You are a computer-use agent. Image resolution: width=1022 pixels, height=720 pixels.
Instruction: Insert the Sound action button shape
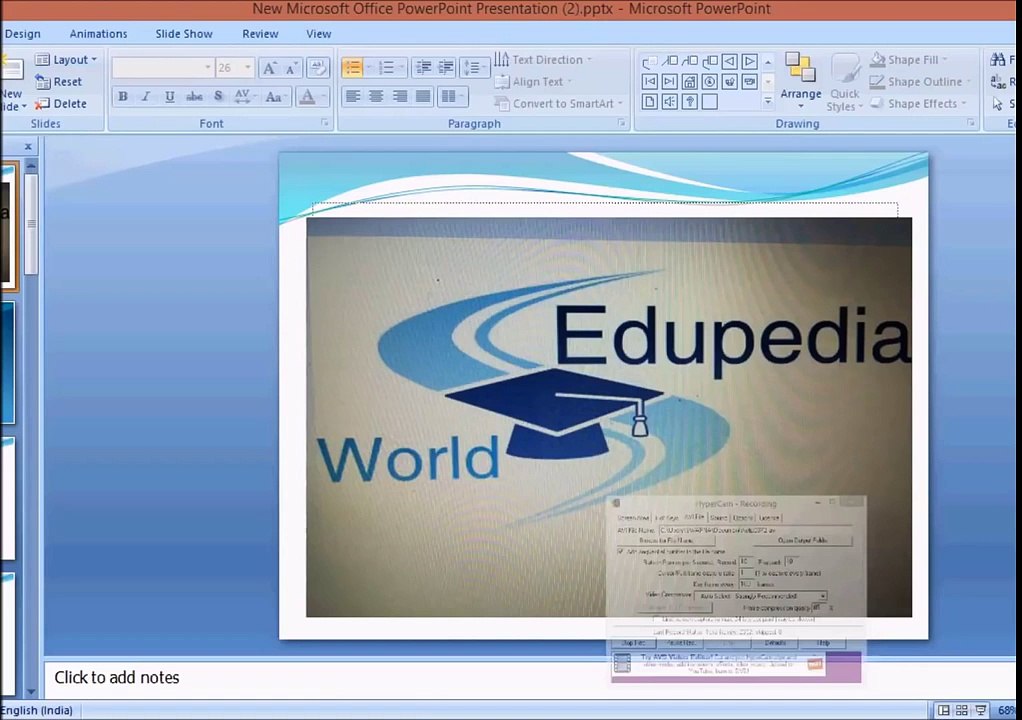coord(669,102)
